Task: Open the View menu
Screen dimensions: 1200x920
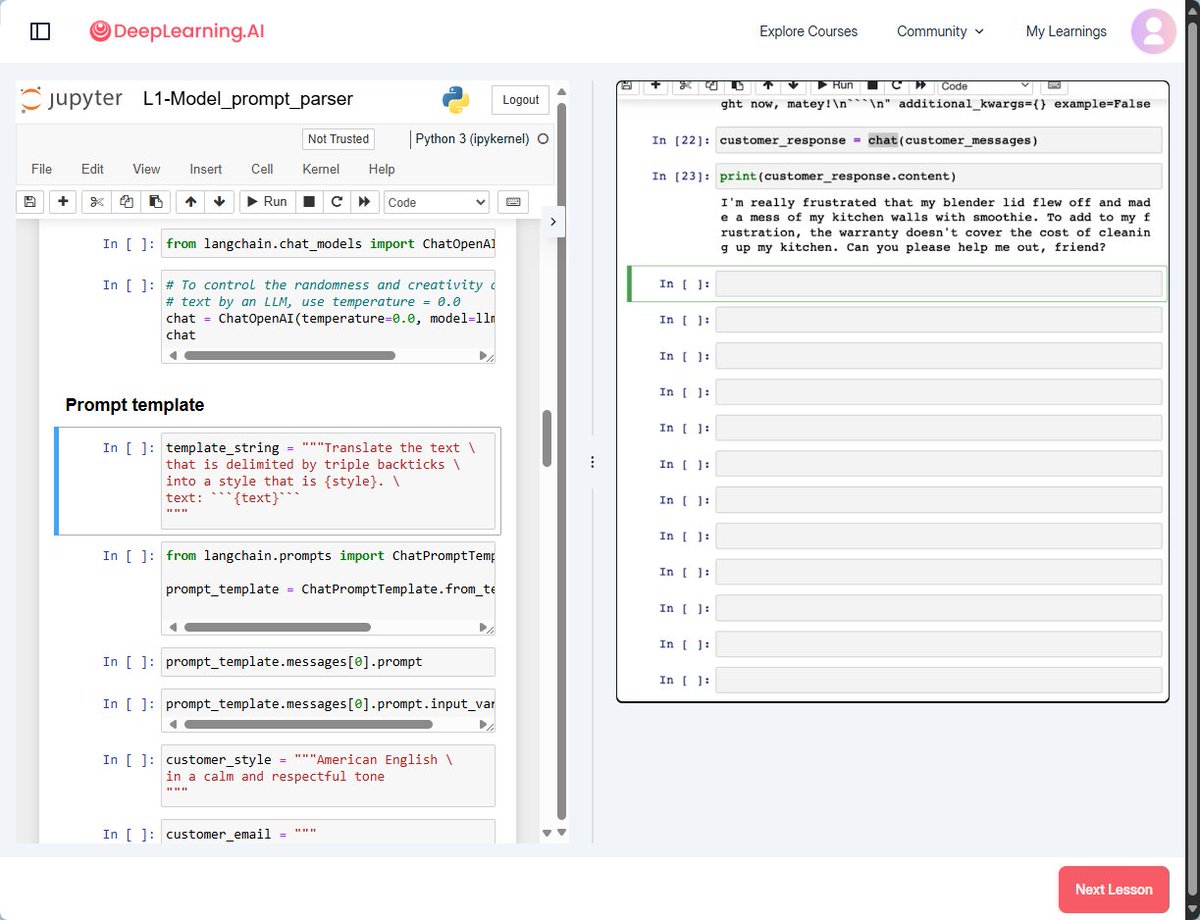Action: pos(146,169)
